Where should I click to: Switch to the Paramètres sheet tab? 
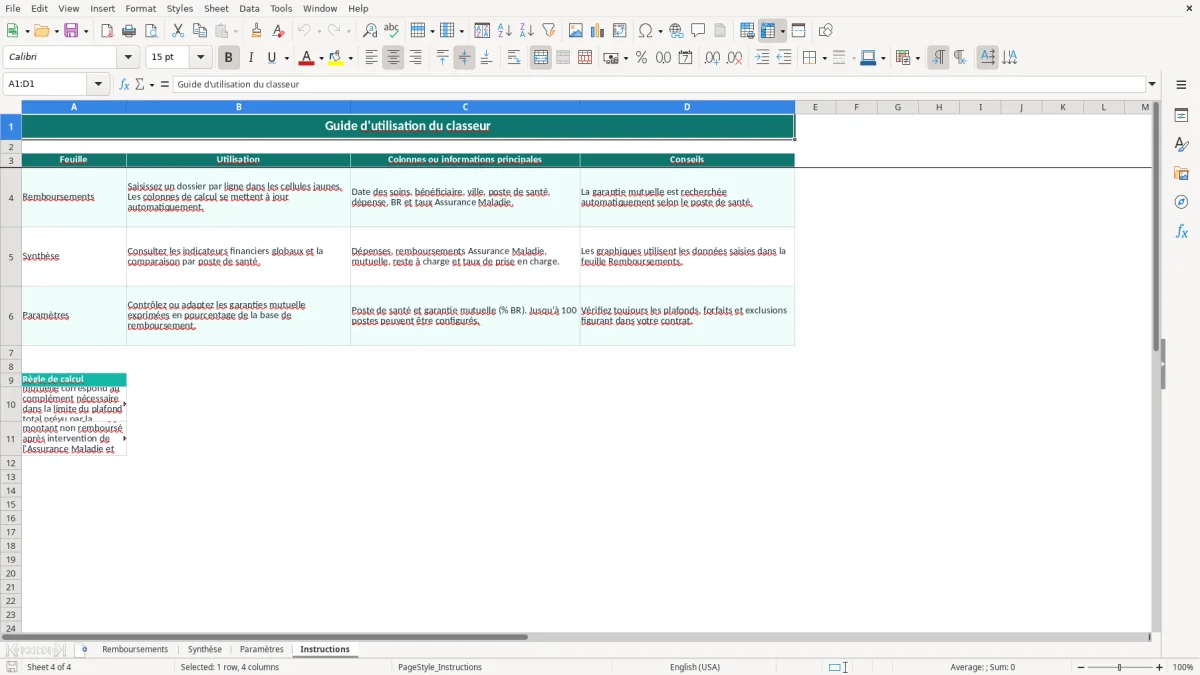pos(262,649)
